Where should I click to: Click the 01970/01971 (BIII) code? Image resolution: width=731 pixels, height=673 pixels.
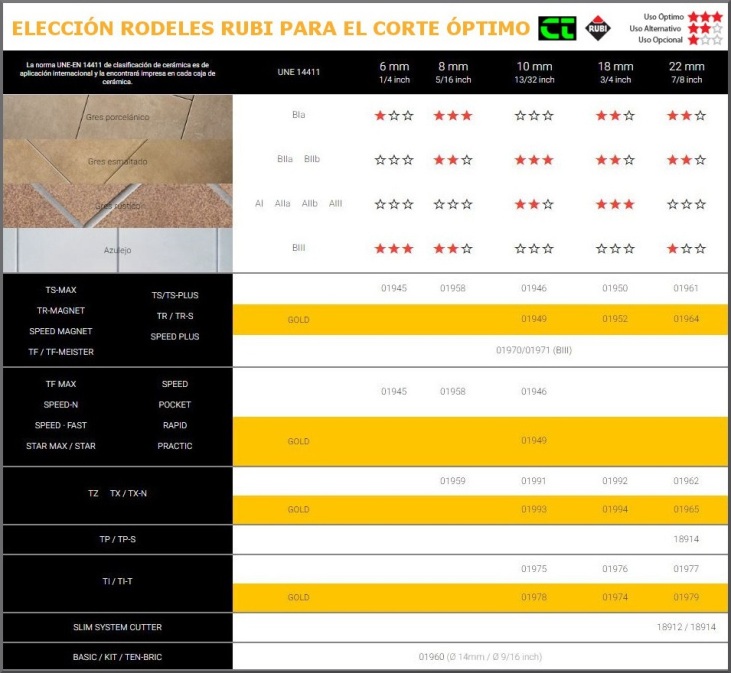pyautogui.click(x=534, y=350)
